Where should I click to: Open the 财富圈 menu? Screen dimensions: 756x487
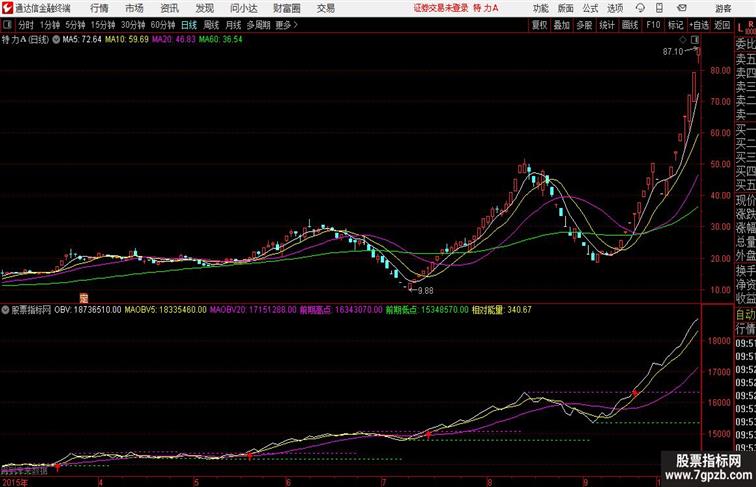(x=286, y=8)
